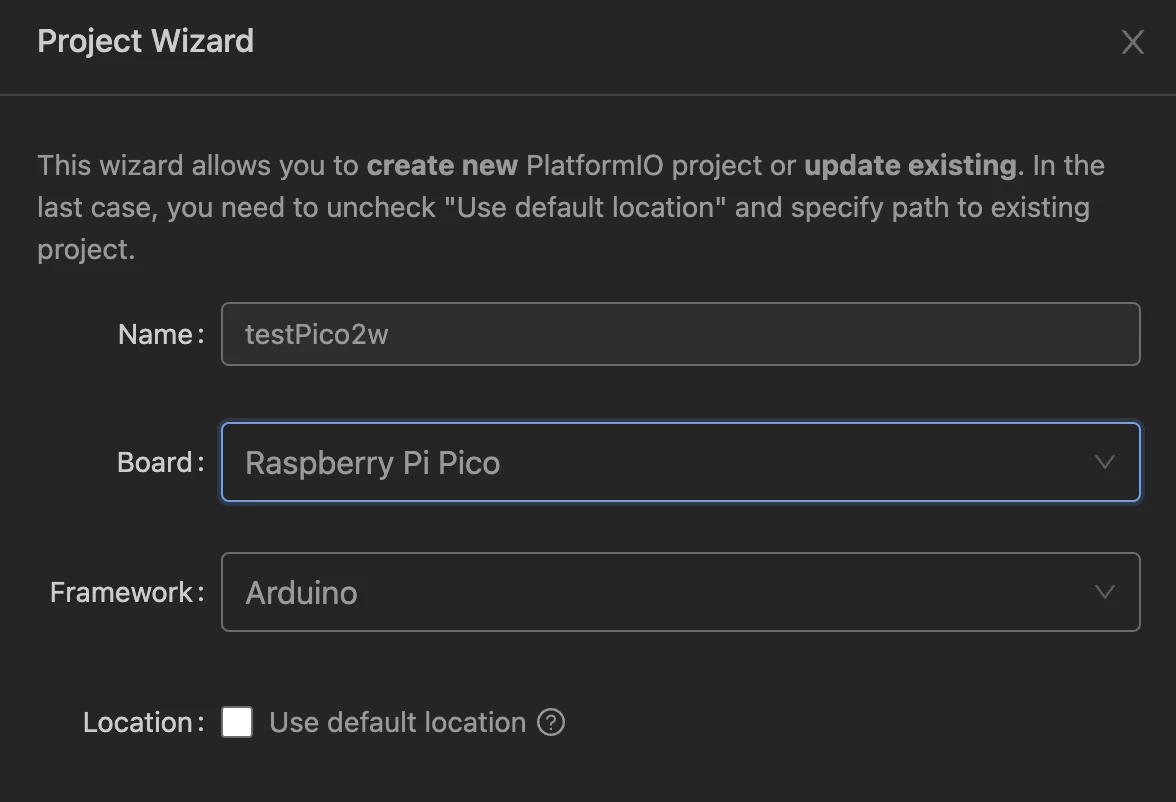Viewport: 1176px width, 802px height.
Task: Click the Name label
Action: click(x=159, y=334)
